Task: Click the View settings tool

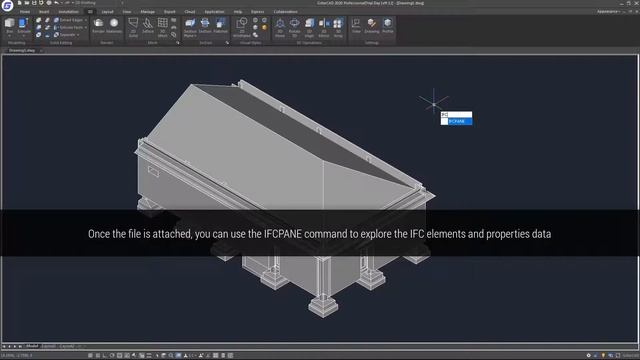Action: tap(356, 26)
